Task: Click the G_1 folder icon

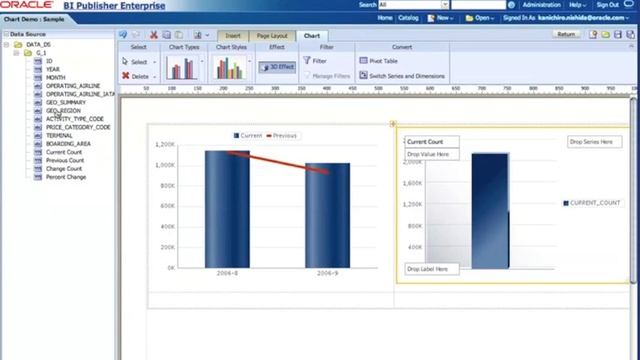Action: tap(28, 53)
